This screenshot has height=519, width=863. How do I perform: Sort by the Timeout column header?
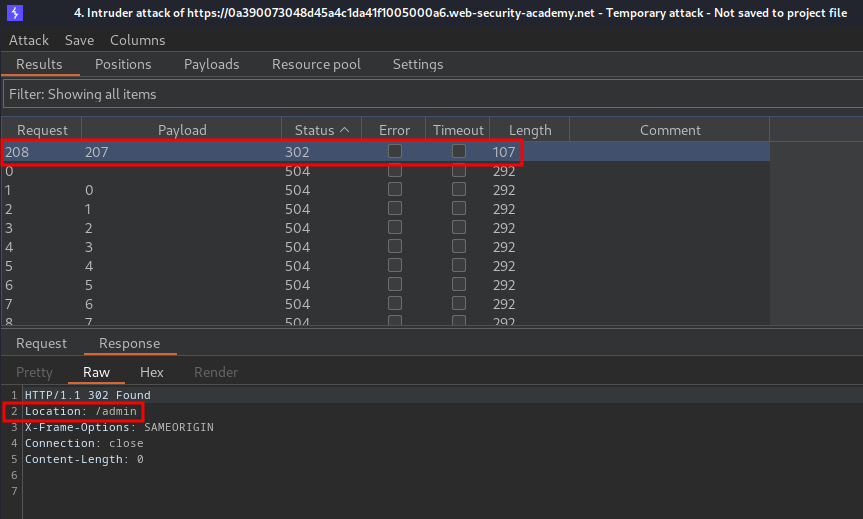pyautogui.click(x=458, y=130)
